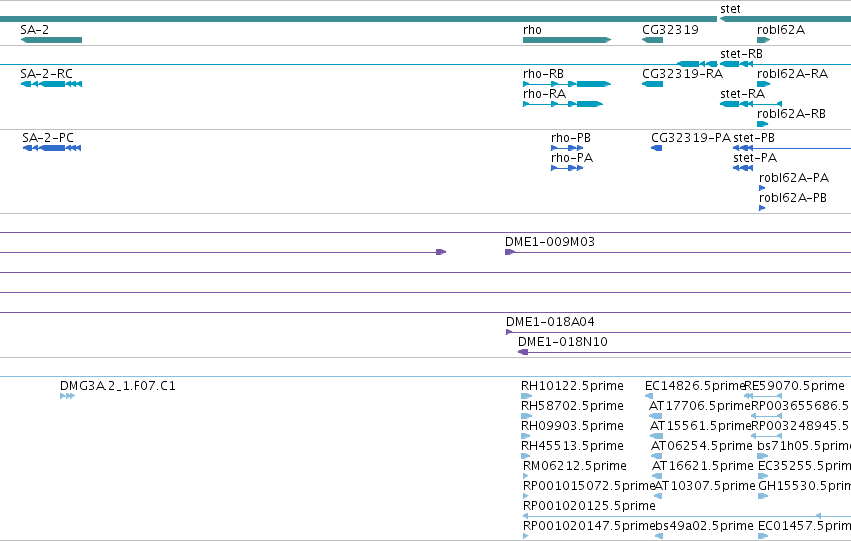Select the RH09903.5prime EST glyph
The image size is (851, 541).
click(x=526, y=436)
